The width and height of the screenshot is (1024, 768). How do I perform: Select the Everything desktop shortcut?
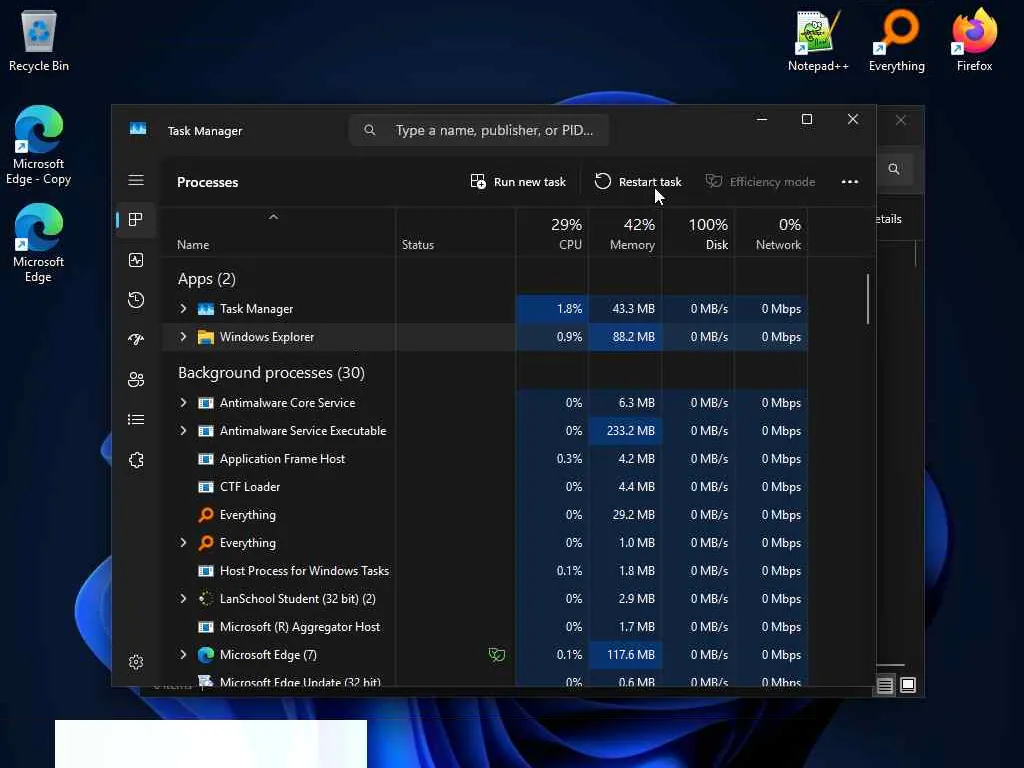[x=897, y=40]
